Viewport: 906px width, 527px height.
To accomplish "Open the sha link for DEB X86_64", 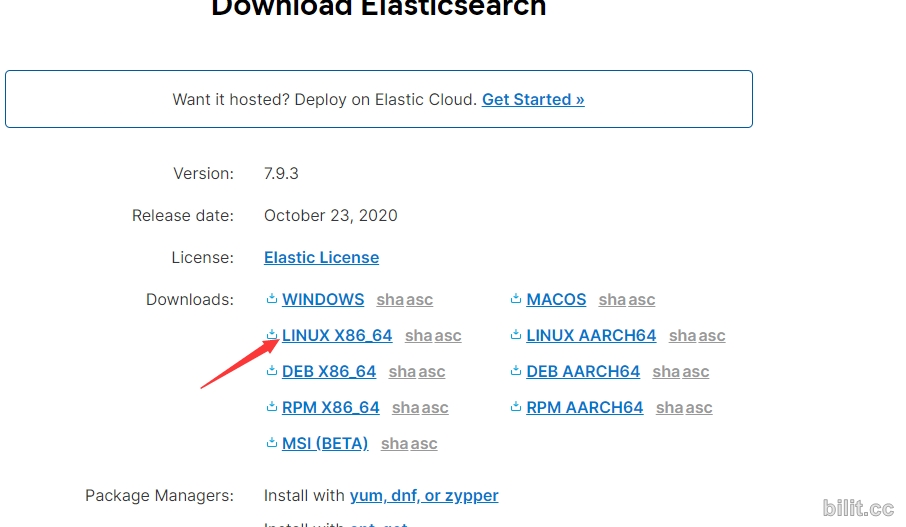I will click(x=402, y=371).
